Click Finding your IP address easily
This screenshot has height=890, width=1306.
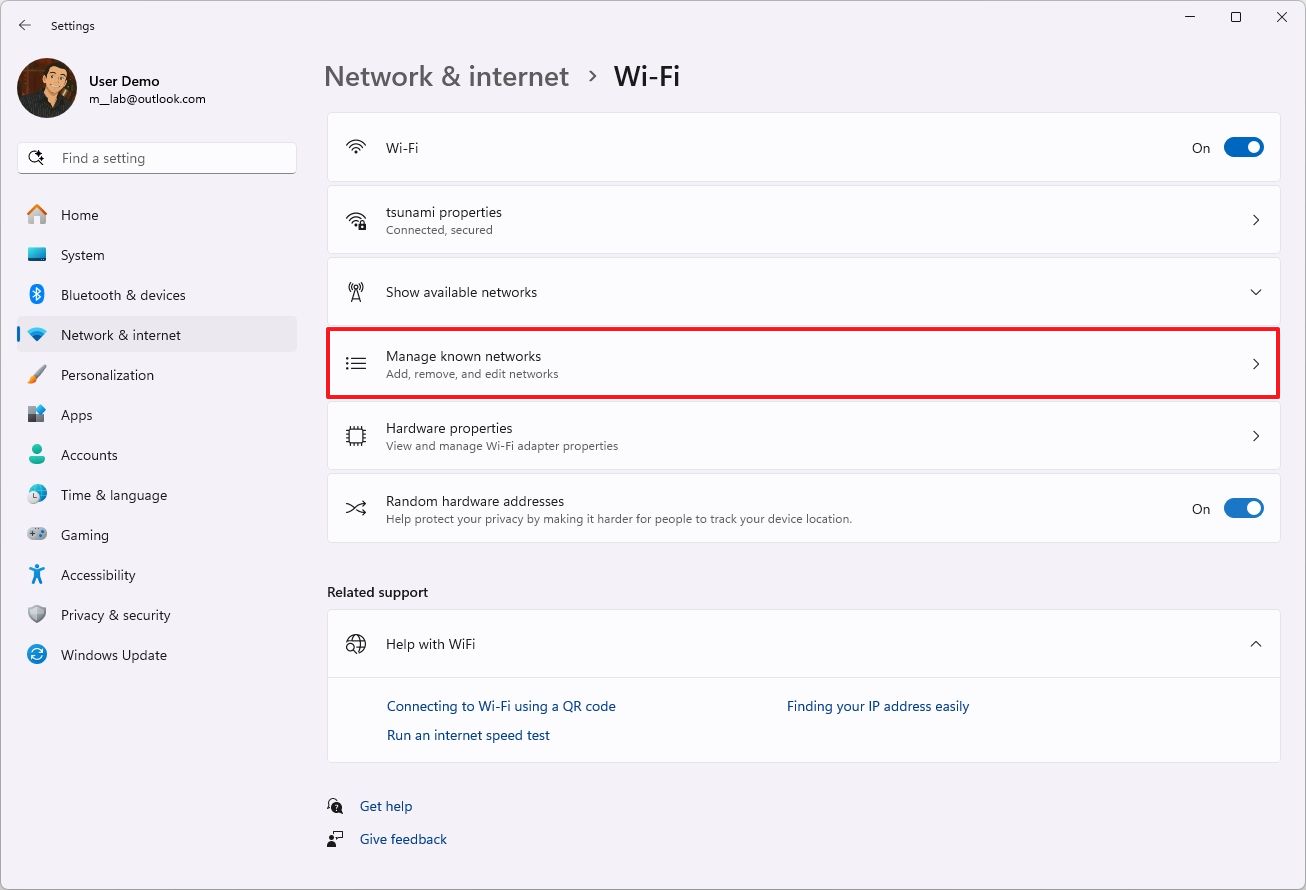[x=877, y=706]
